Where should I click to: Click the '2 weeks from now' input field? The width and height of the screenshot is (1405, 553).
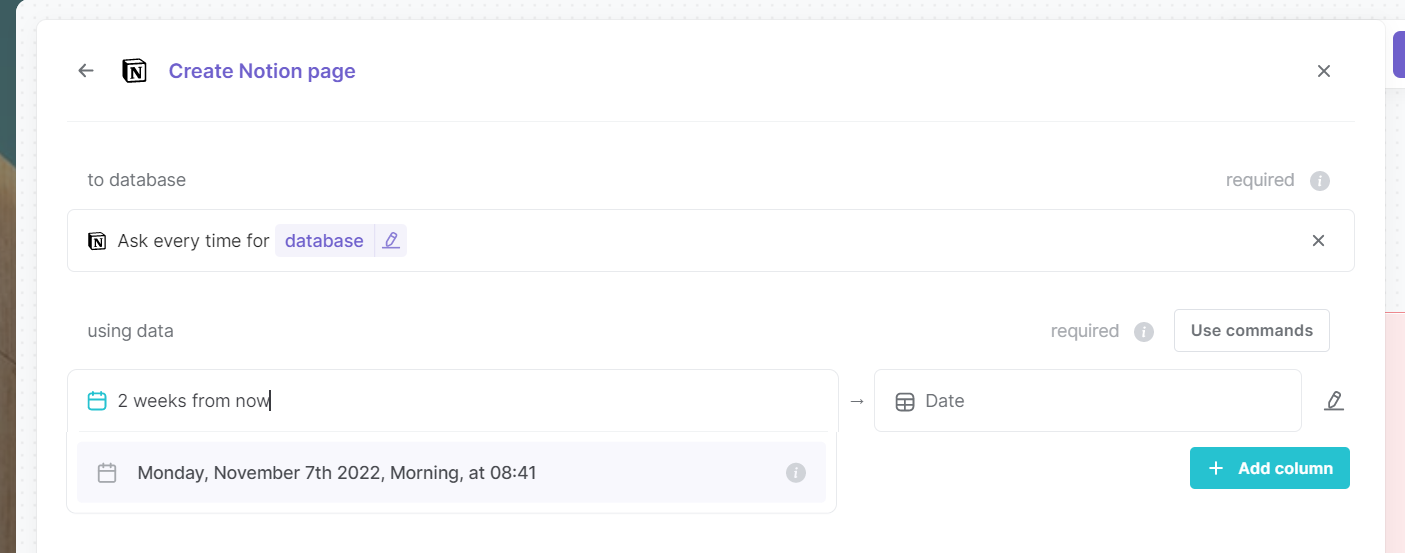453,401
